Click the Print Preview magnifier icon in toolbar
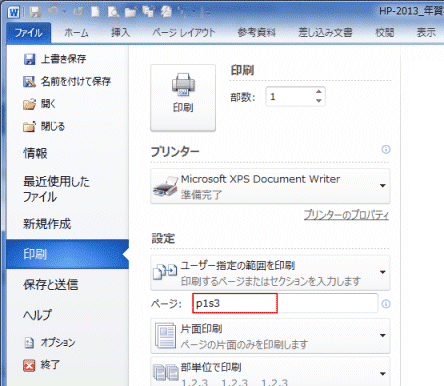This screenshot has width=444, height=386. pos(113,12)
